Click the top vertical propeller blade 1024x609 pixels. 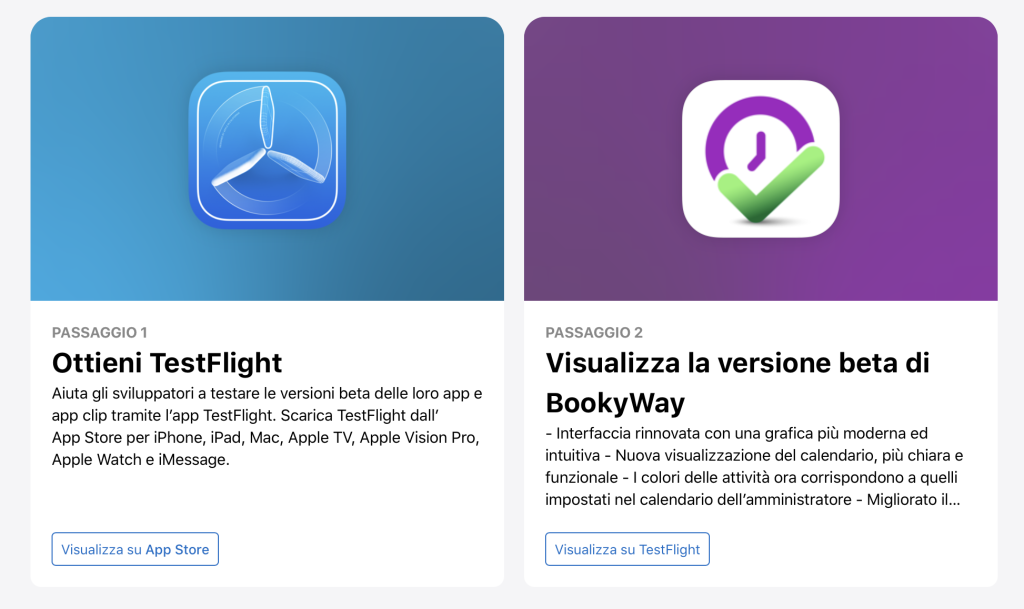pyautogui.click(x=266, y=117)
